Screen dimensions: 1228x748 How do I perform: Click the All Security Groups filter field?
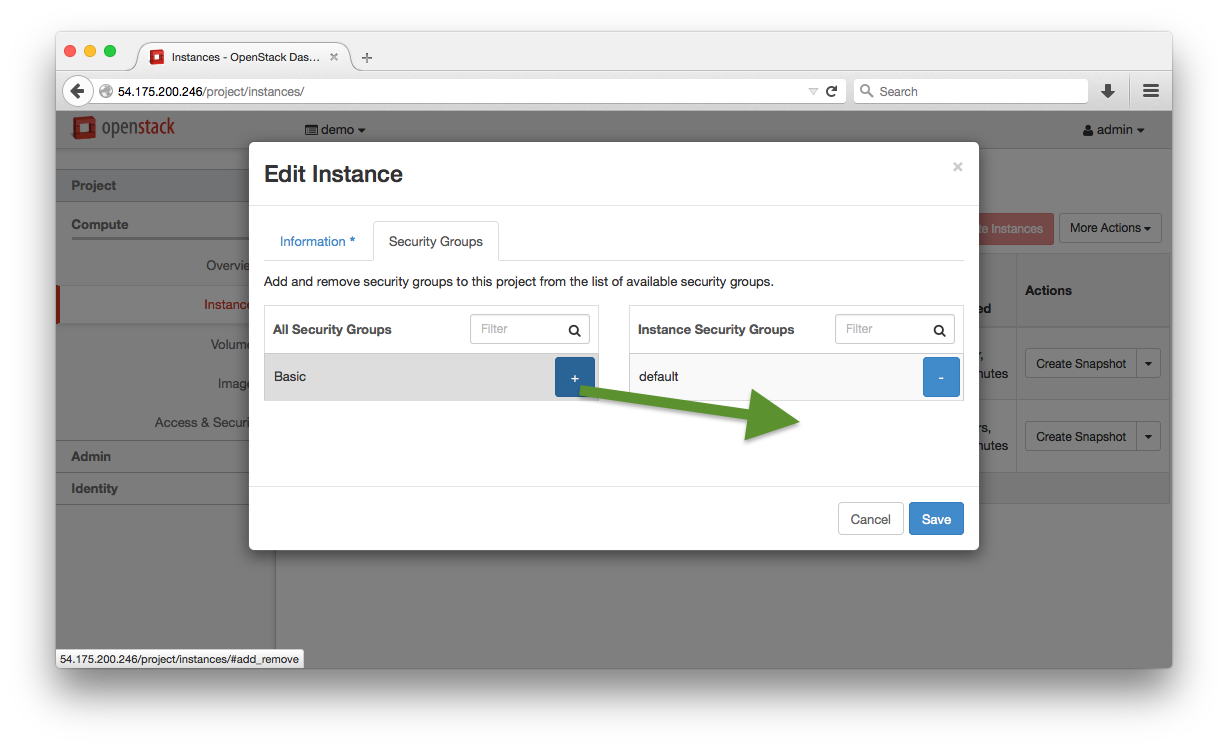[x=518, y=329]
